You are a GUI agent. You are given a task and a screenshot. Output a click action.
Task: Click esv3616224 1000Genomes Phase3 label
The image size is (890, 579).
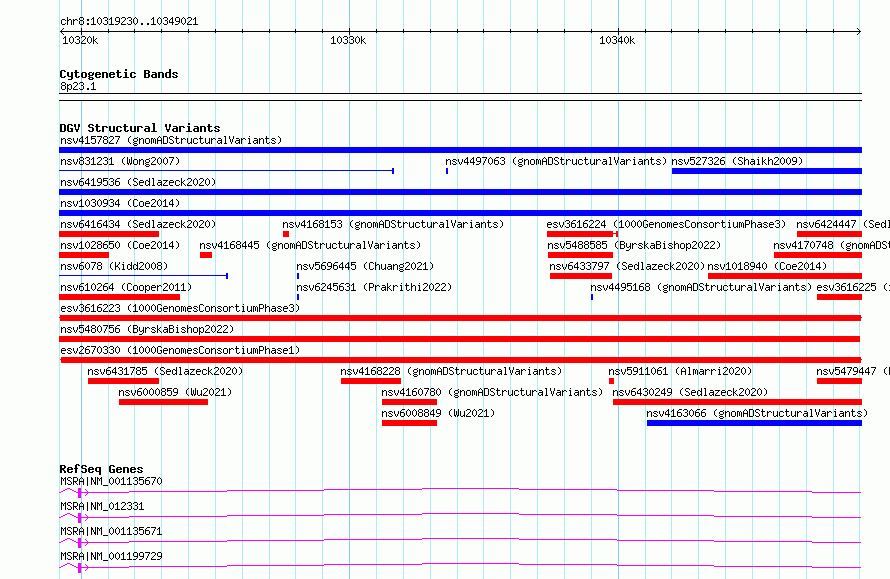[666, 224]
